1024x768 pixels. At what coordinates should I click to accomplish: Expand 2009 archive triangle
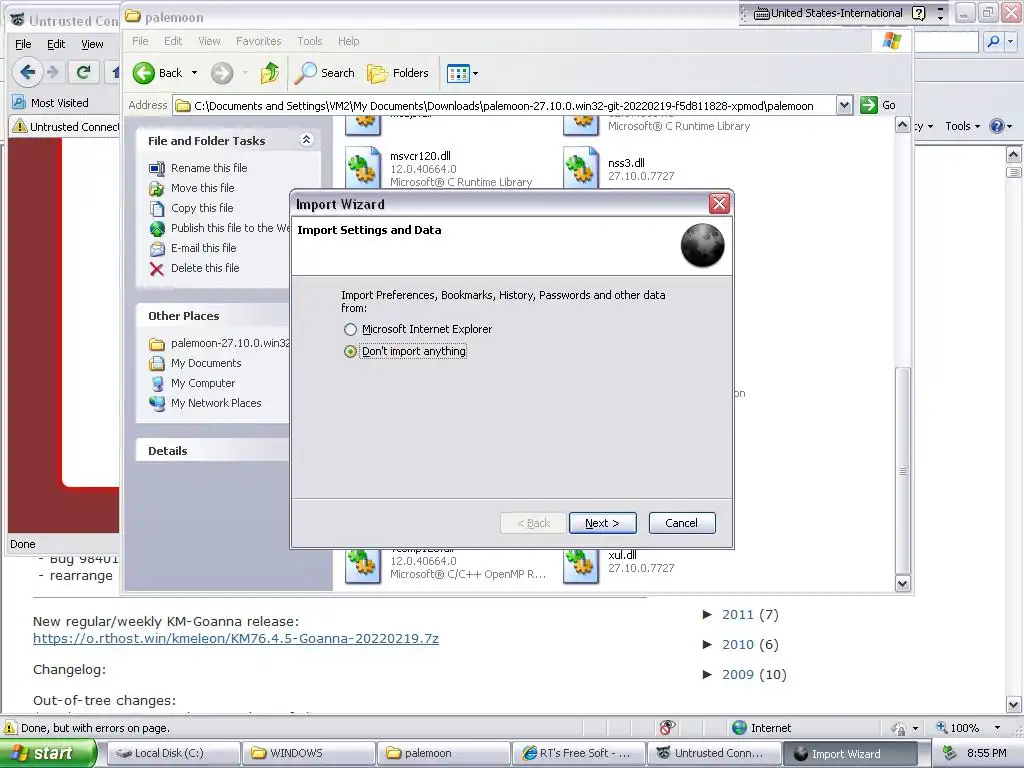pos(707,675)
